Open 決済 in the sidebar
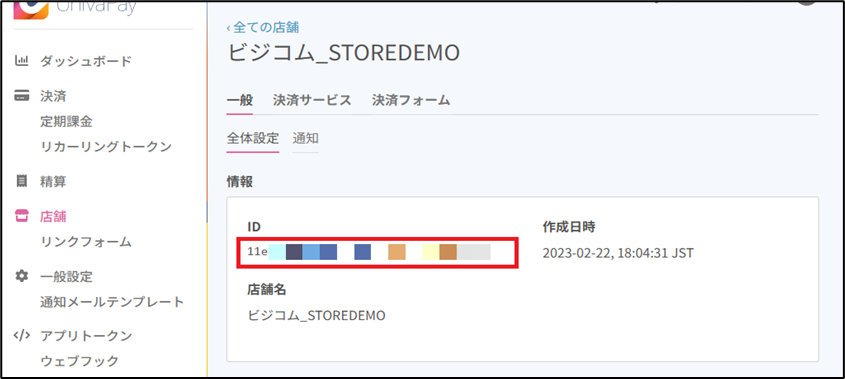Screen dimensions: 845x379 tap(53, 97)
